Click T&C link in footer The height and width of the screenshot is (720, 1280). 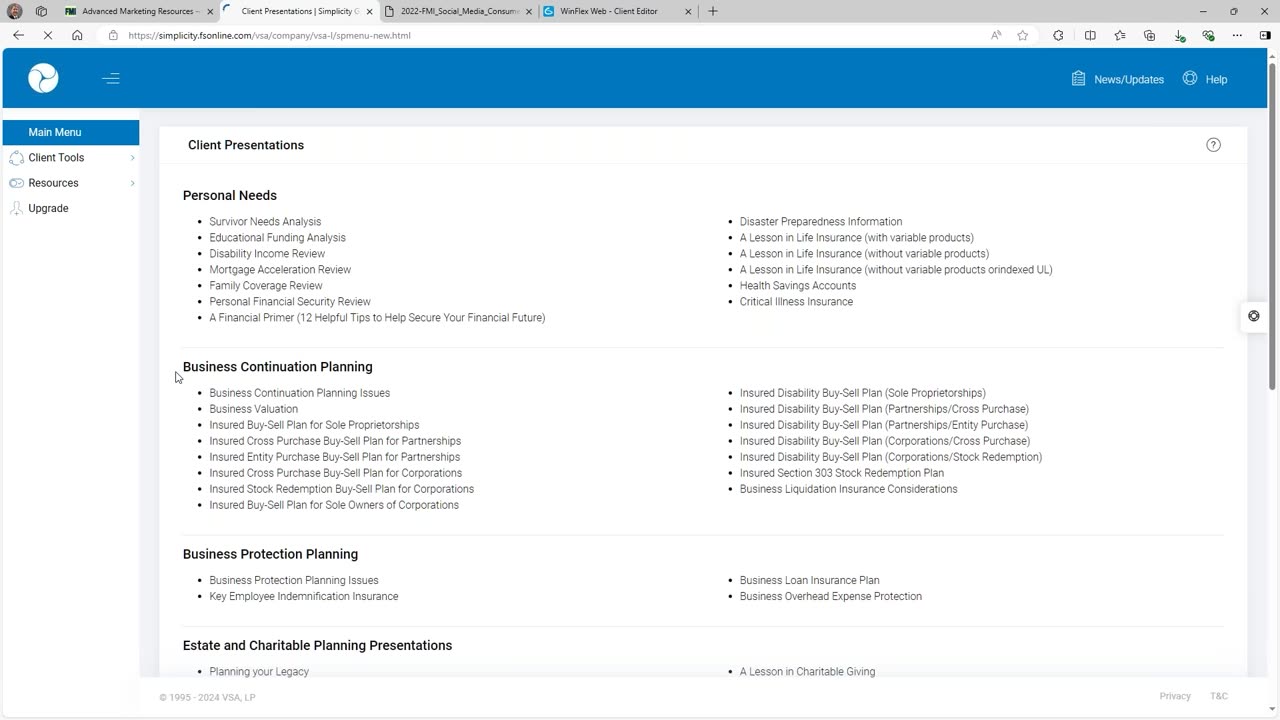[x=1219, y=696]
